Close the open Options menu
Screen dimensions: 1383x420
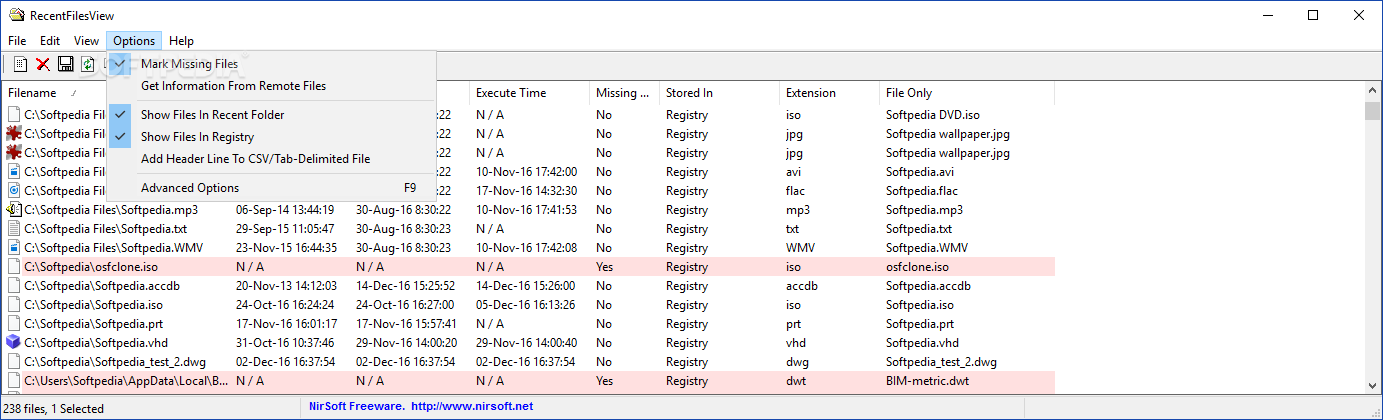[134, 41]
